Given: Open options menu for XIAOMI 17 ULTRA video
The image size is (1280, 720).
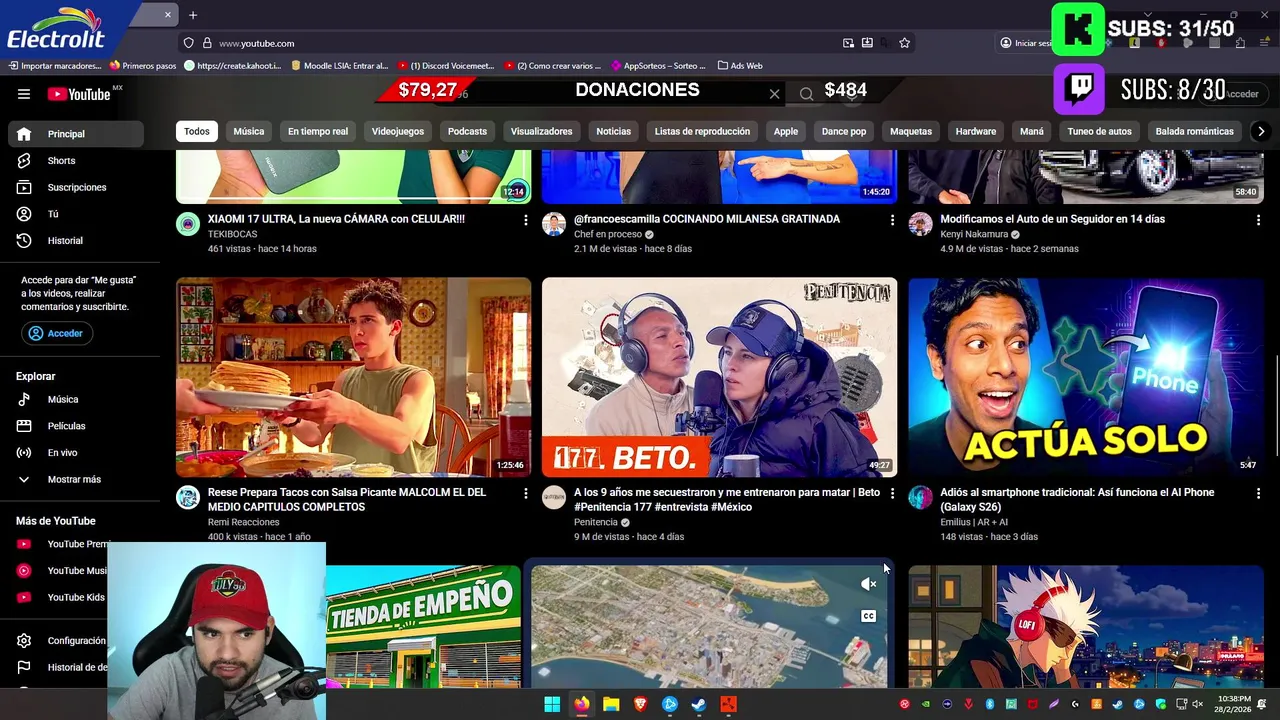Looking at the screenshot, I should (x=526, y=220).
